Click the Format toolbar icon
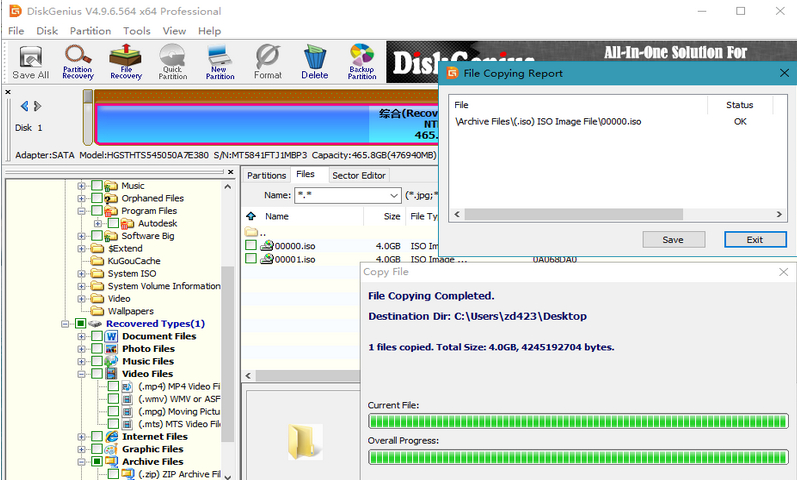 (x=267, y=62)
